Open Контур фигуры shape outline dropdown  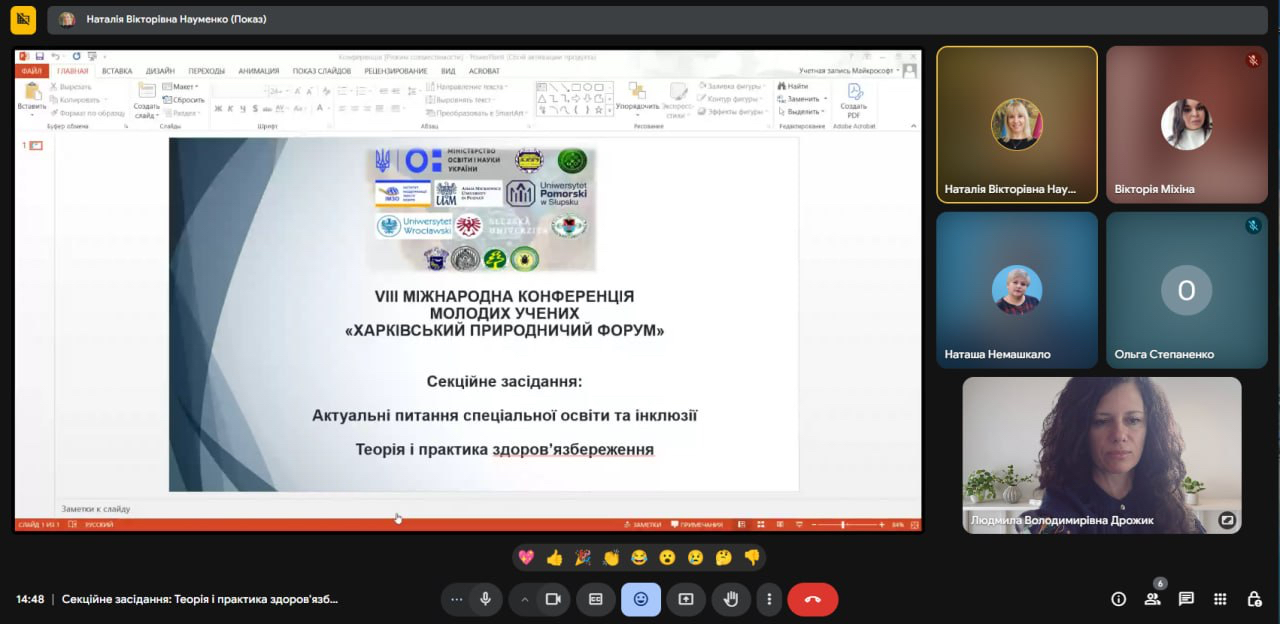tap(731, 99)
